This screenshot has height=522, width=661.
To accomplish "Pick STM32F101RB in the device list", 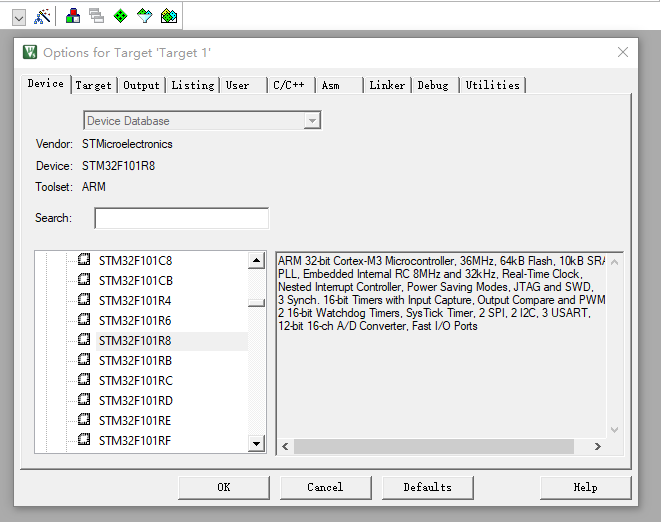I will click(x=135, y=361).
